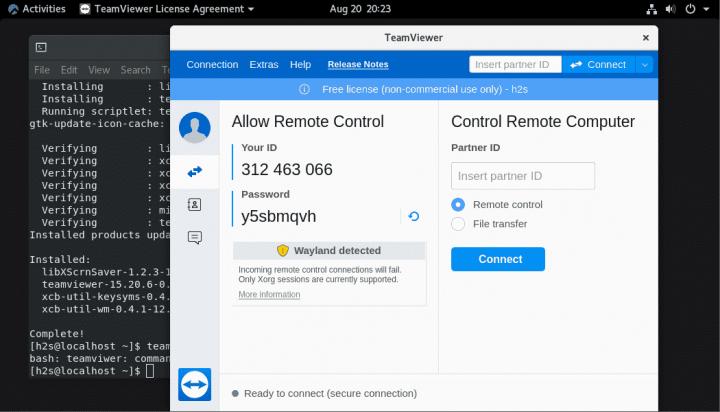Image resolution: width=720 pixels, height=412 pixels.
Task: Click the profile avatar icon in sidebar
Action: tap(194, 127)
